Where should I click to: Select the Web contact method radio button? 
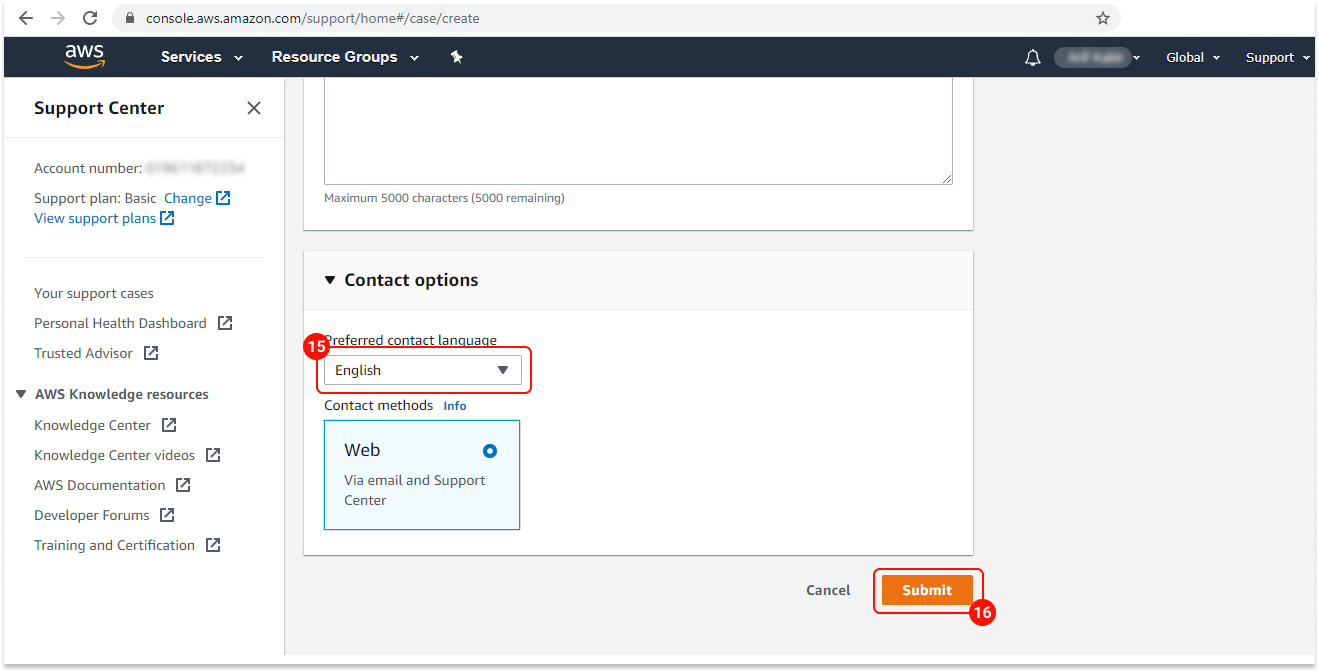(x=489, y=451)
